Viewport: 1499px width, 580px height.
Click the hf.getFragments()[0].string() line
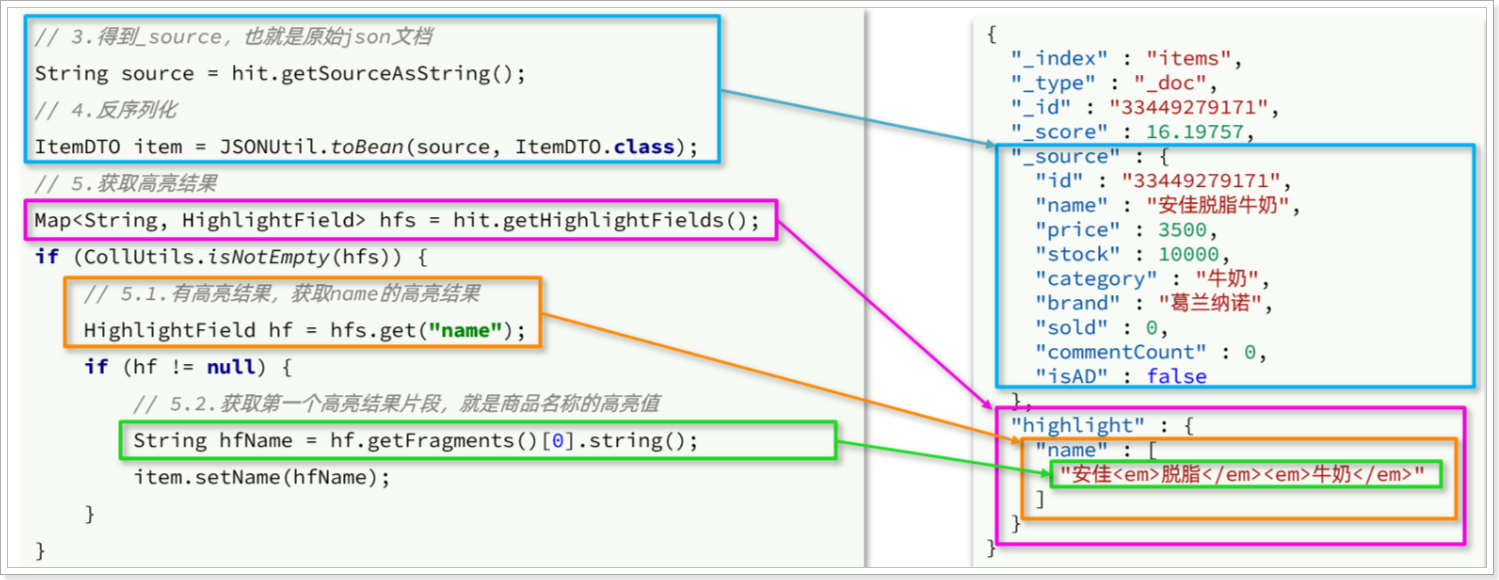point(416,440)
